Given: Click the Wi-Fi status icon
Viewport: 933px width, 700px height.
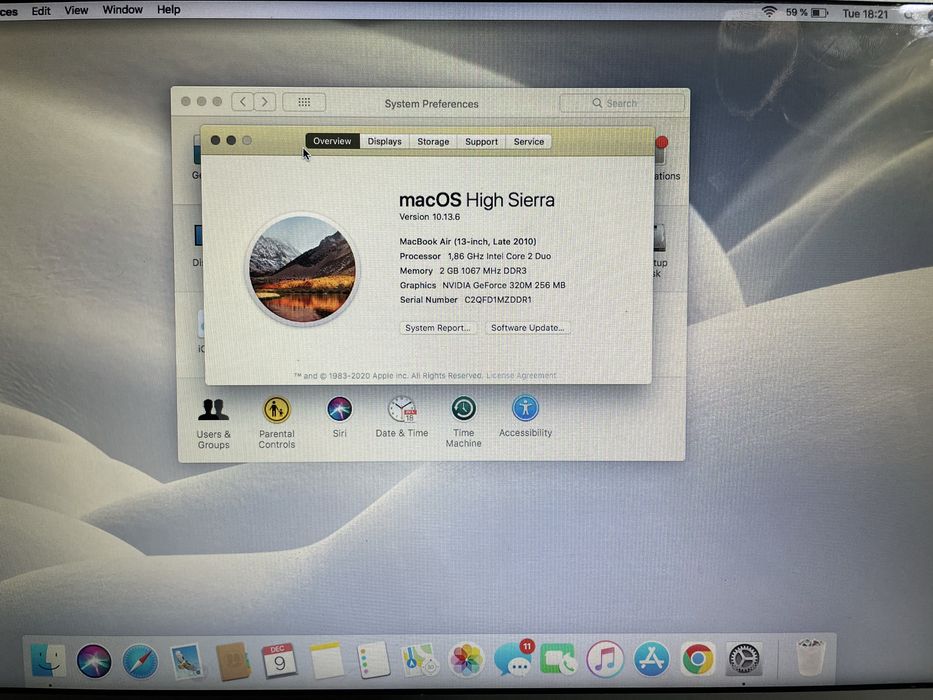Looking at the screenshot, I should [x=769, y=11].
